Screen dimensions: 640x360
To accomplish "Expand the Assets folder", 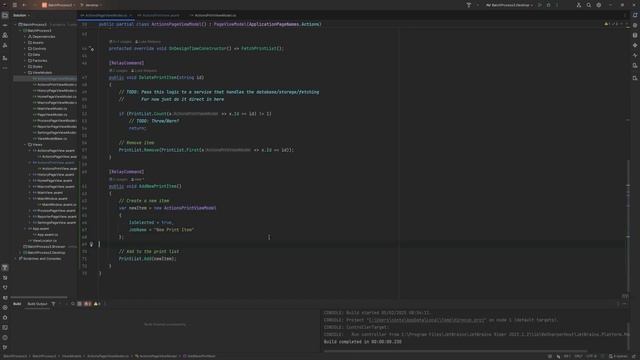I will coord(25,42).
